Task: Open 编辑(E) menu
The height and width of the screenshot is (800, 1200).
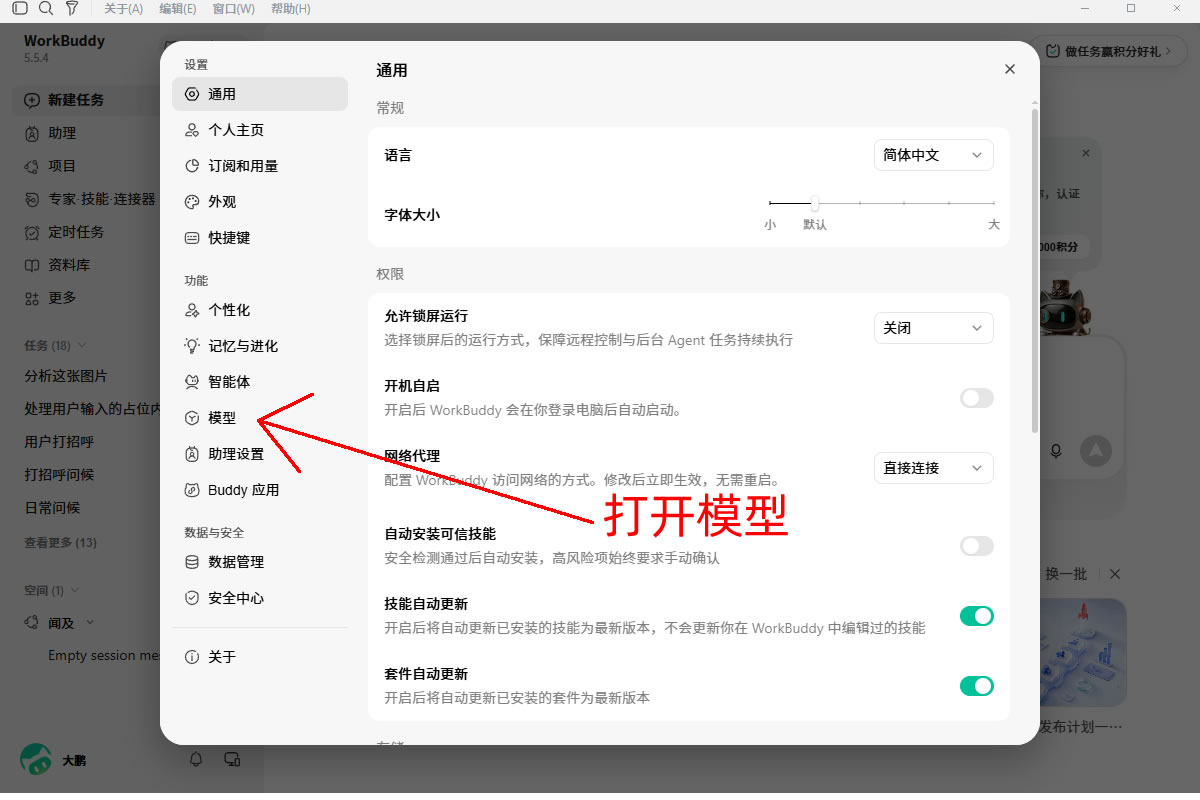Action: tap(178, 8)
